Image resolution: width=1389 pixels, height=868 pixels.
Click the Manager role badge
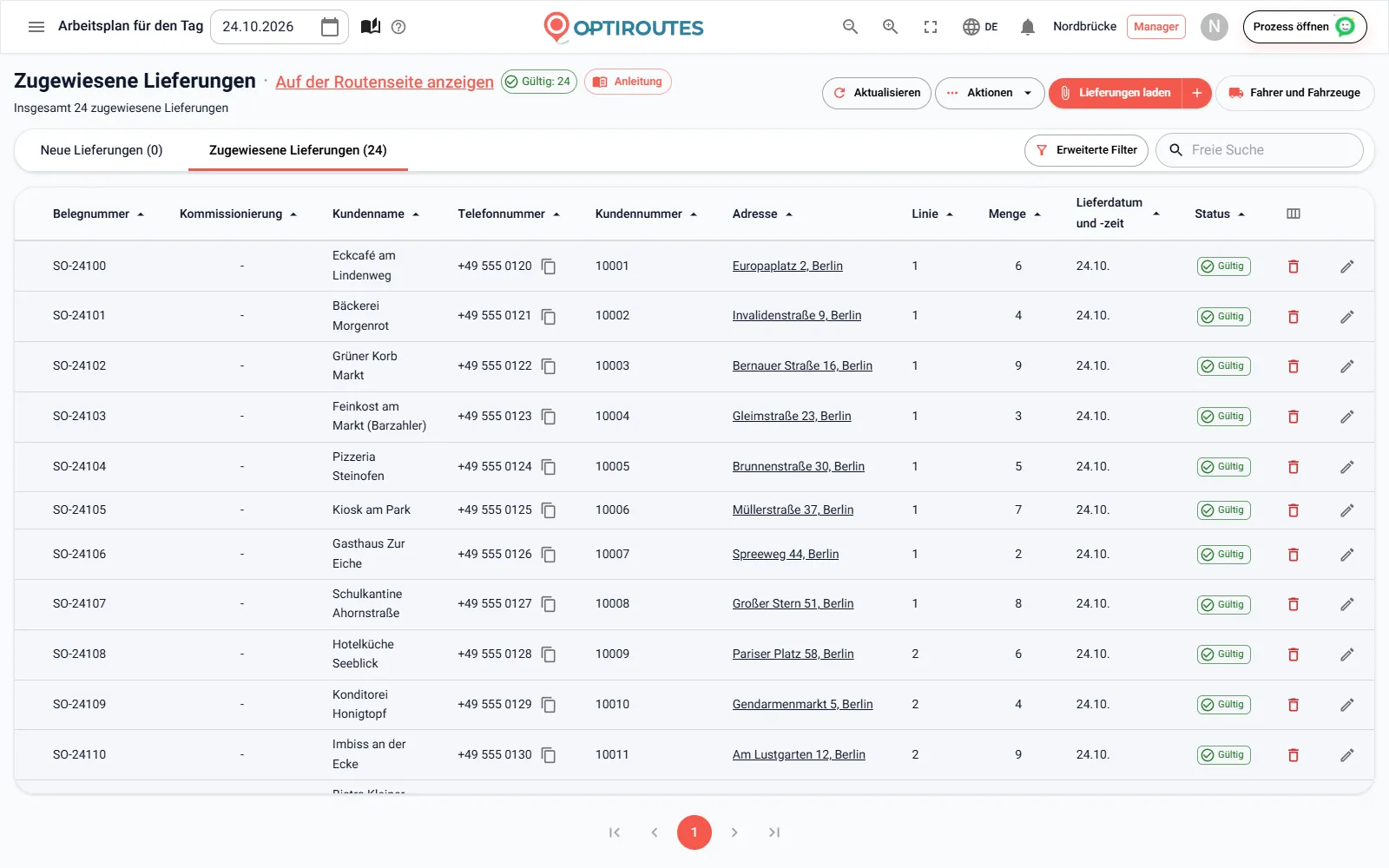click(1156, 27)
